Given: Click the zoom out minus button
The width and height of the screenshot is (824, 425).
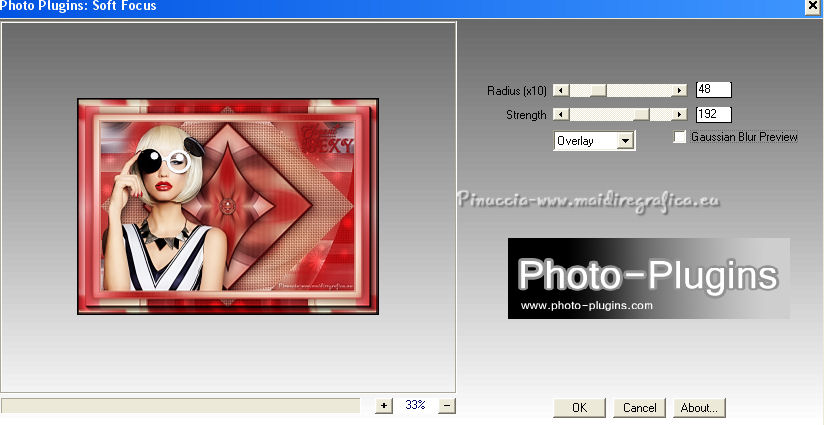Looking at the screenshot, I should coord(447,406).
